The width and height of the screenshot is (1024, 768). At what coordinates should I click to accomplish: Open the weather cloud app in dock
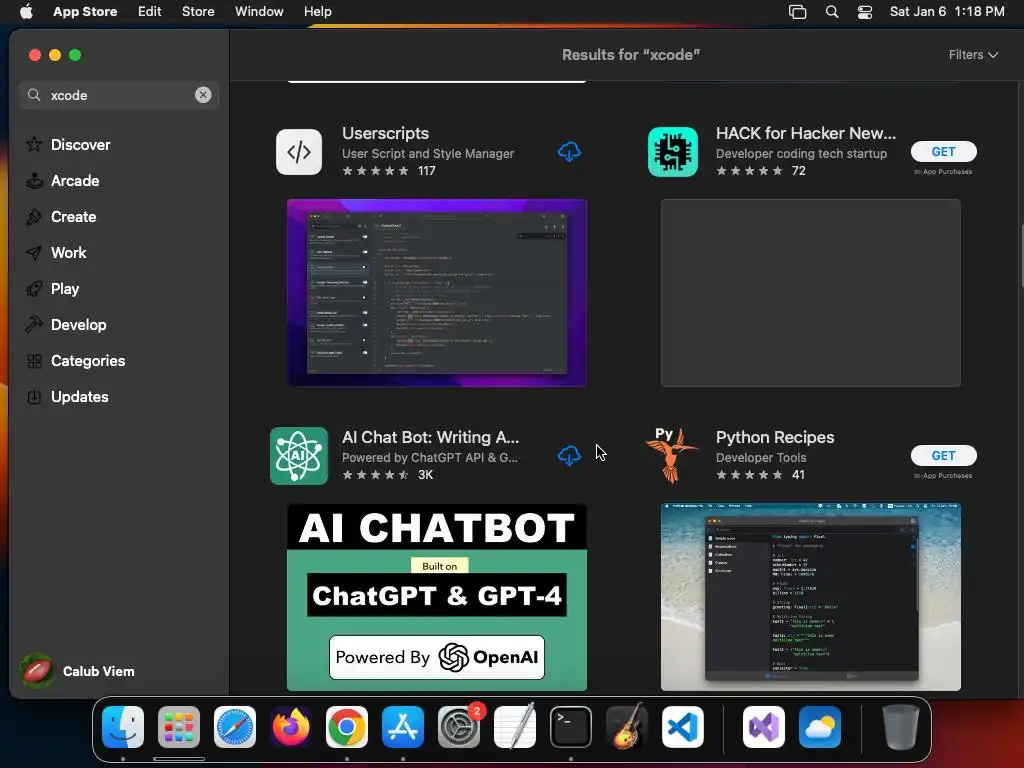[820, 727]
